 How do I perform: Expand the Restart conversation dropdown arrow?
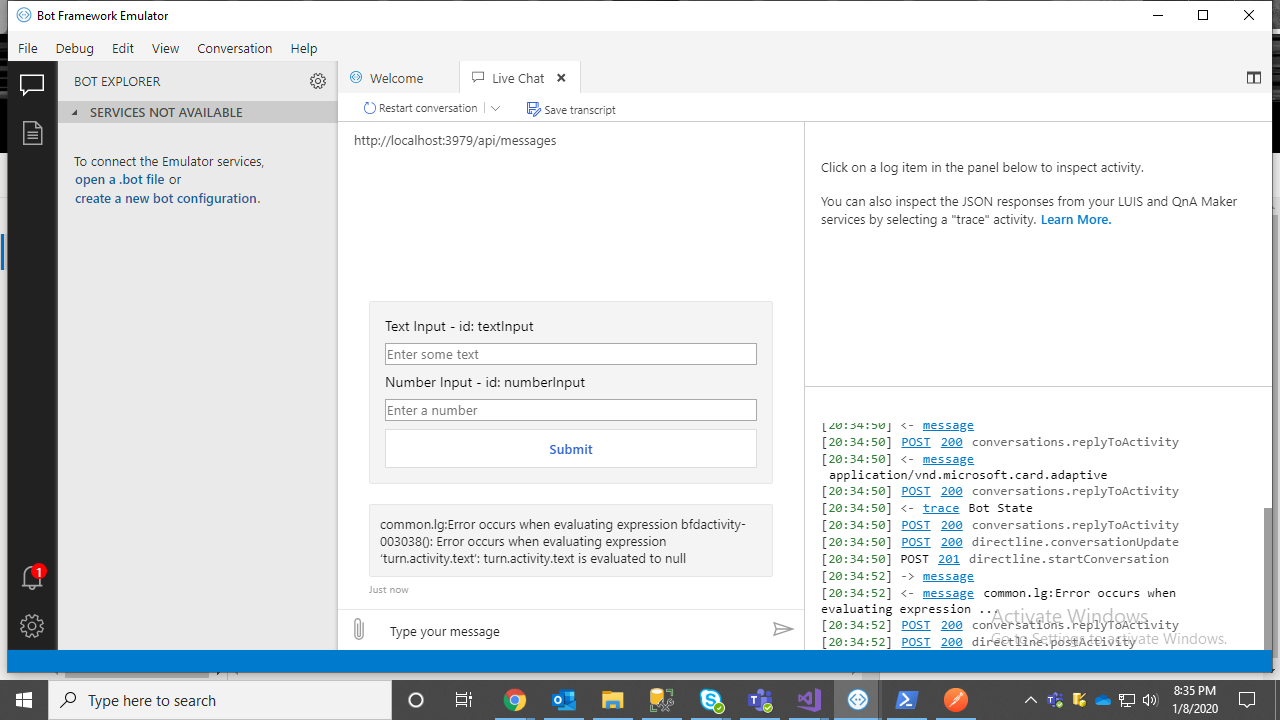[496, 108]
